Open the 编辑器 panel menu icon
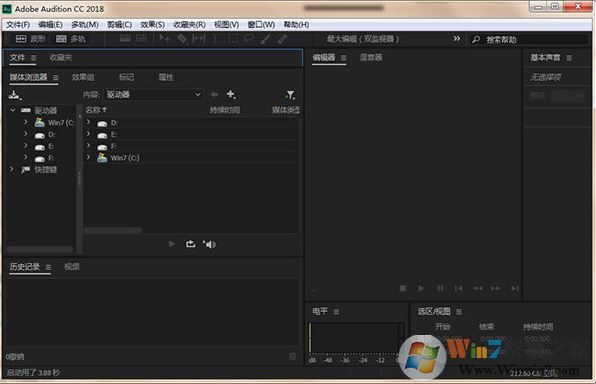Viewport: 596px width, 384px height. click(344, 58)
